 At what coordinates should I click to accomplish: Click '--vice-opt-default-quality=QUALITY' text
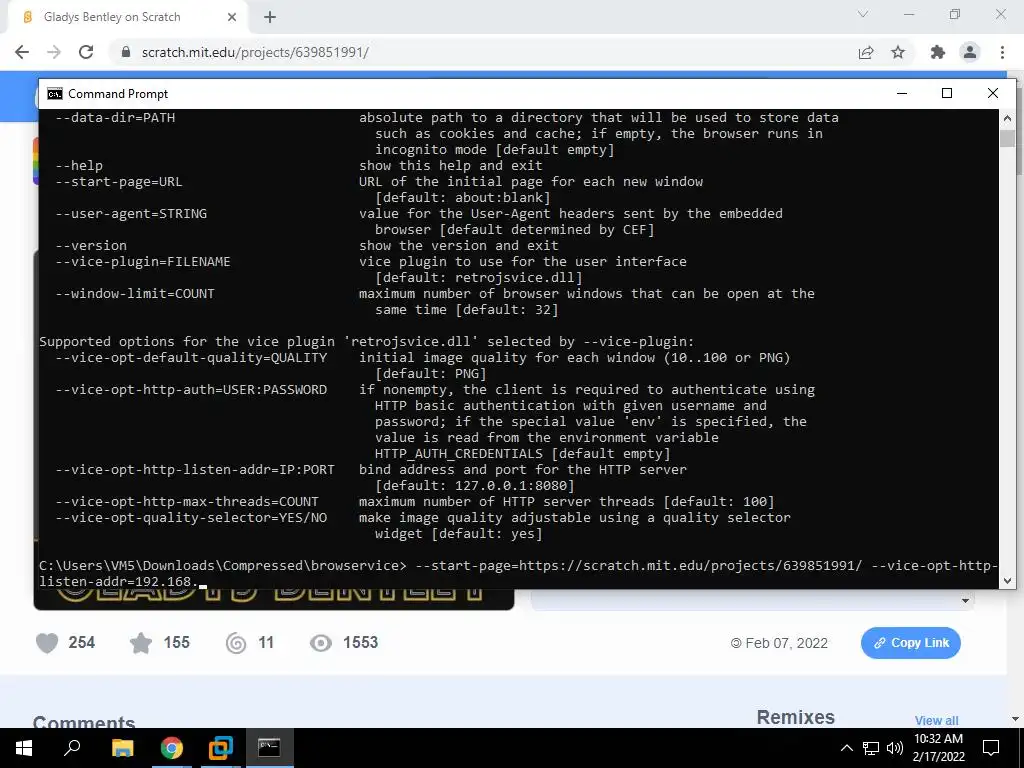coord(191,357)
